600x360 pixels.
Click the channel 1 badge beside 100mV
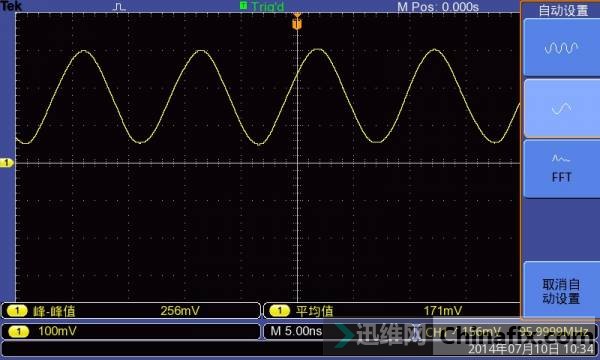[x=18, y=331]
